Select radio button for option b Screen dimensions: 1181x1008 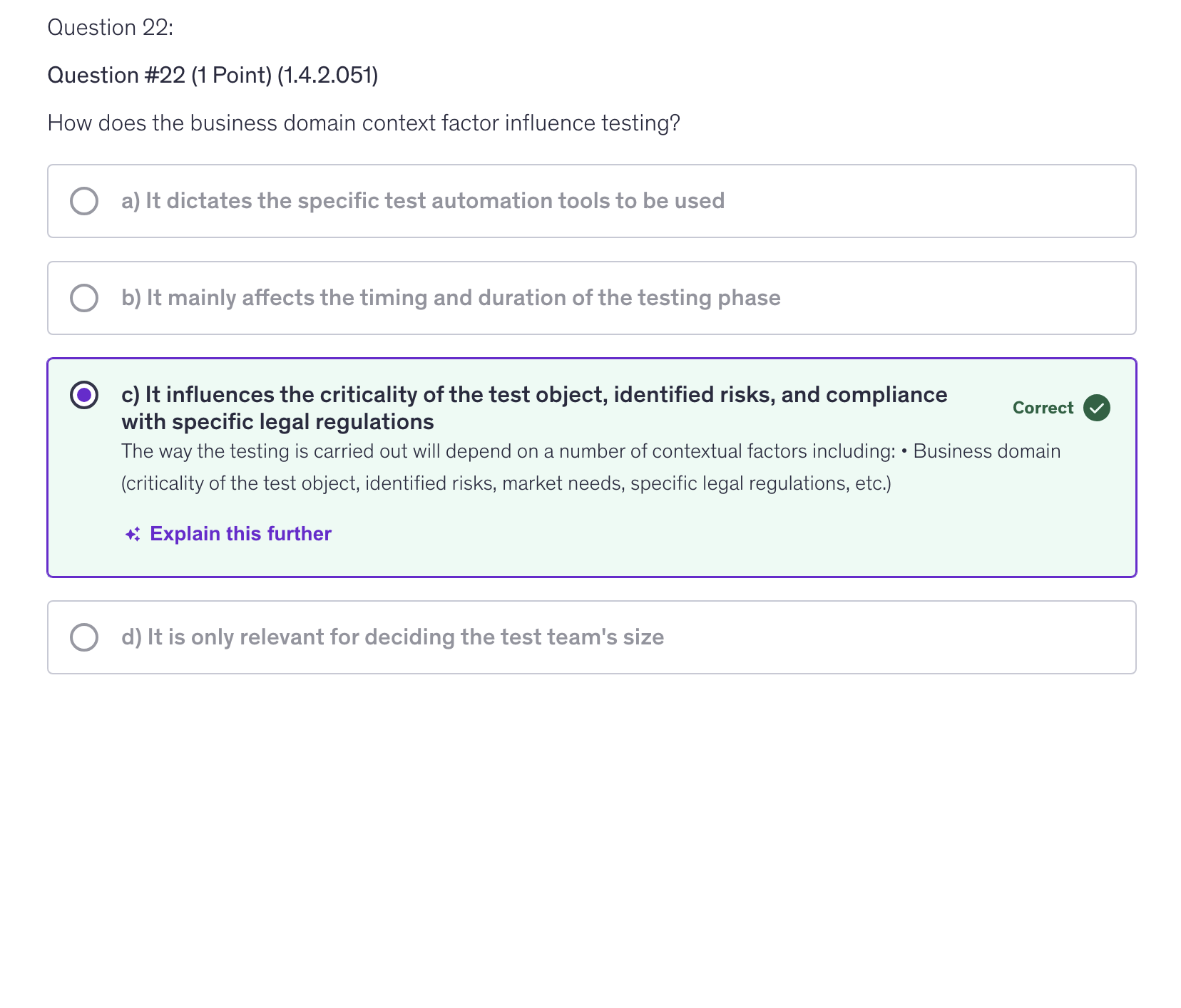[x=84, y=297]
